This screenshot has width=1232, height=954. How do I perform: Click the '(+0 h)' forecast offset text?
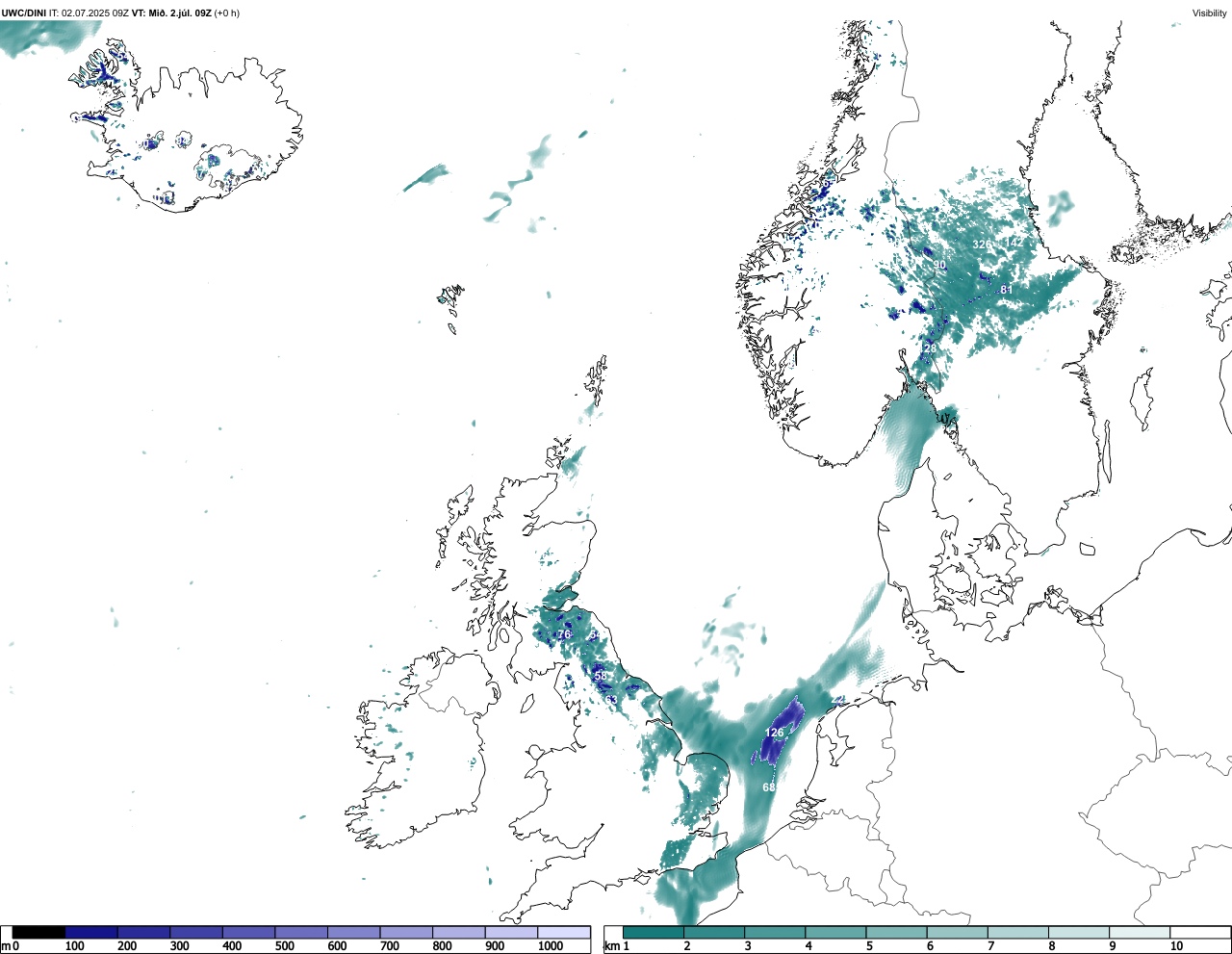click(x=227, y=13)
